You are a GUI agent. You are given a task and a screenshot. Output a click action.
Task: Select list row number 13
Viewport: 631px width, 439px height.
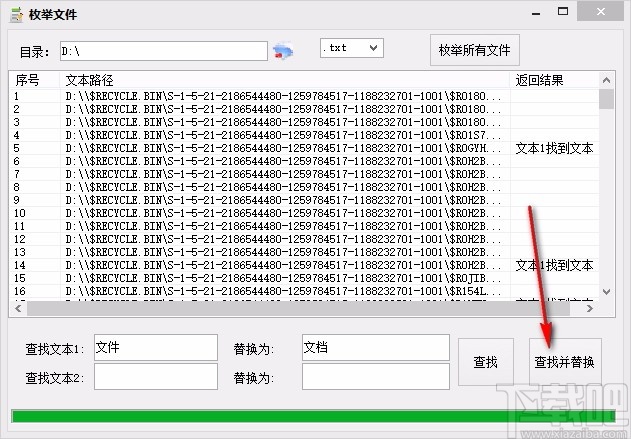304,252
